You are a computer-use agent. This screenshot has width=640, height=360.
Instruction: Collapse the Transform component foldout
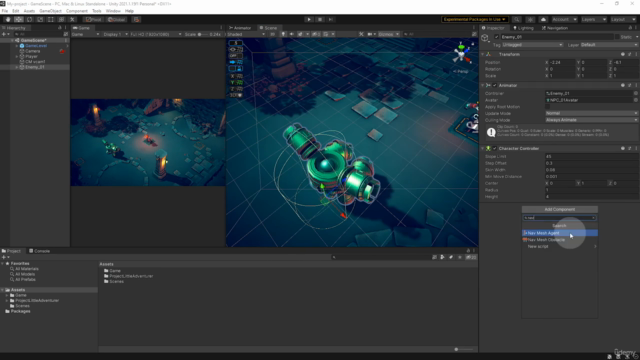click(x=483, y=54)
